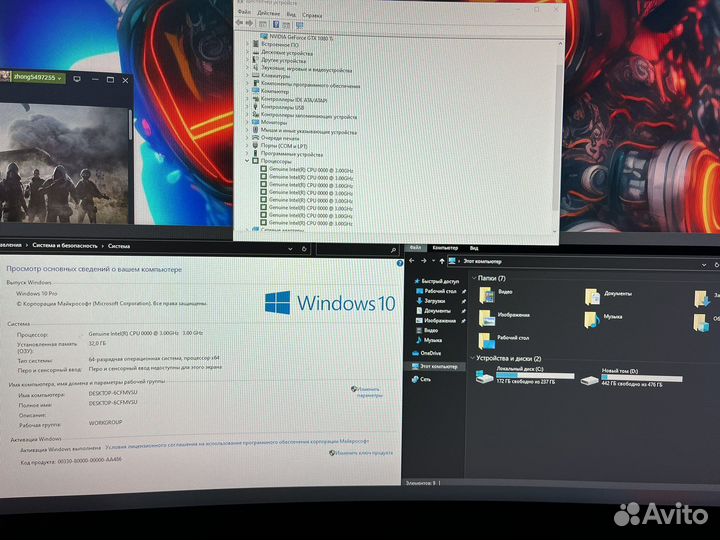Go up one level in Explorer
The image size is (720, 540).
(x=442, y=261)
